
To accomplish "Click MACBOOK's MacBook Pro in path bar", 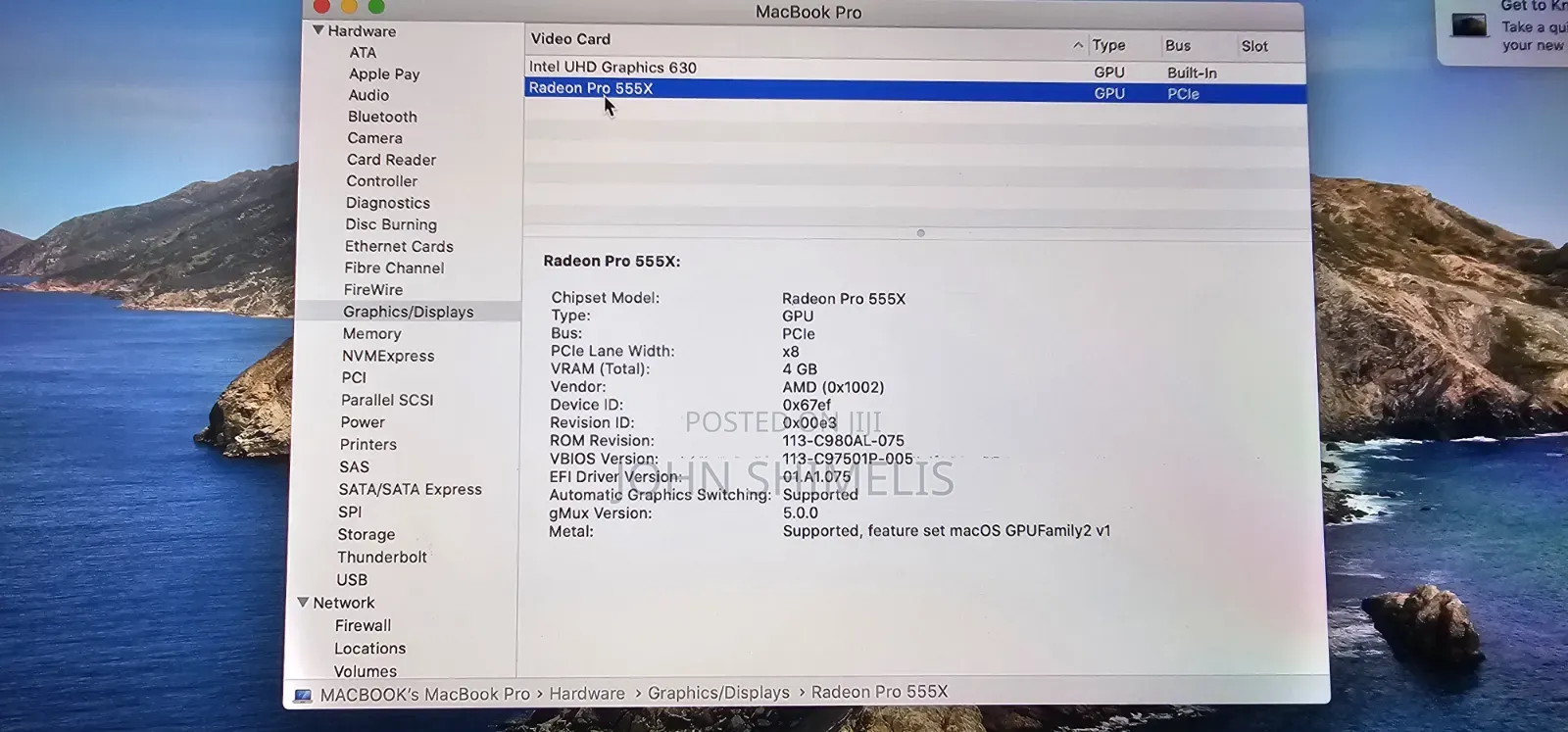I will tap(424, 695).
